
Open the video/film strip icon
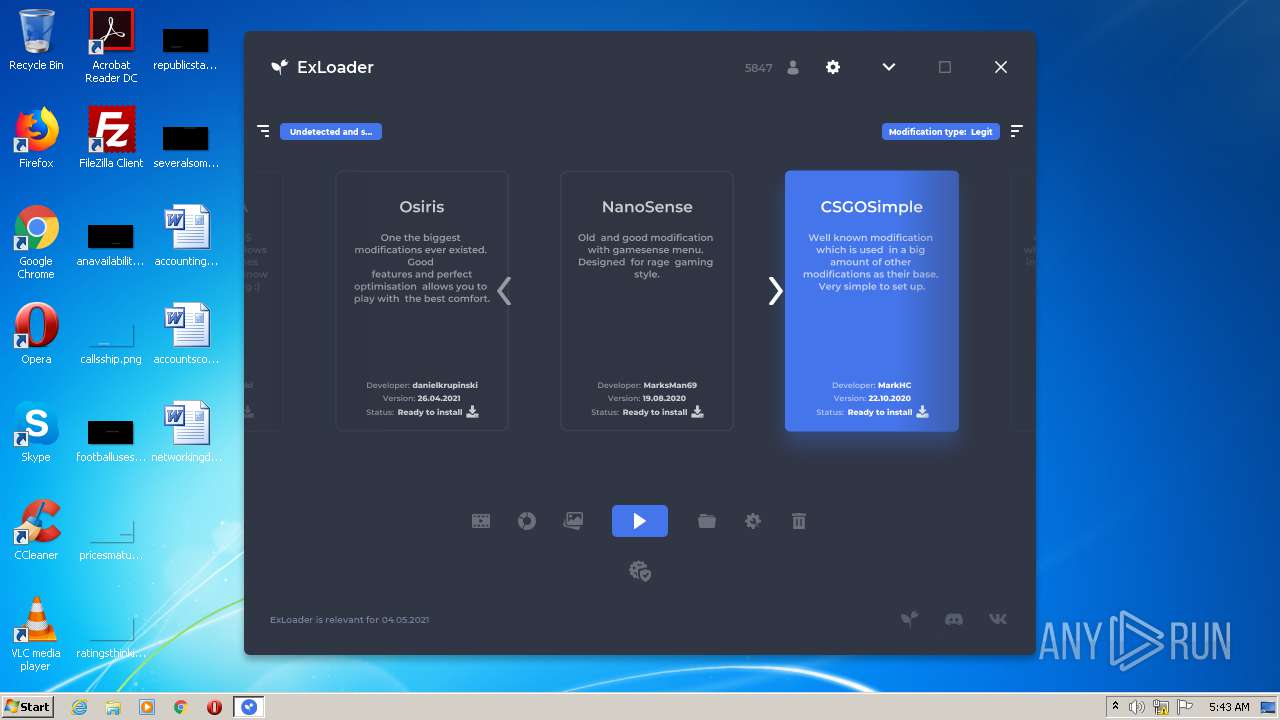point(481,521)
